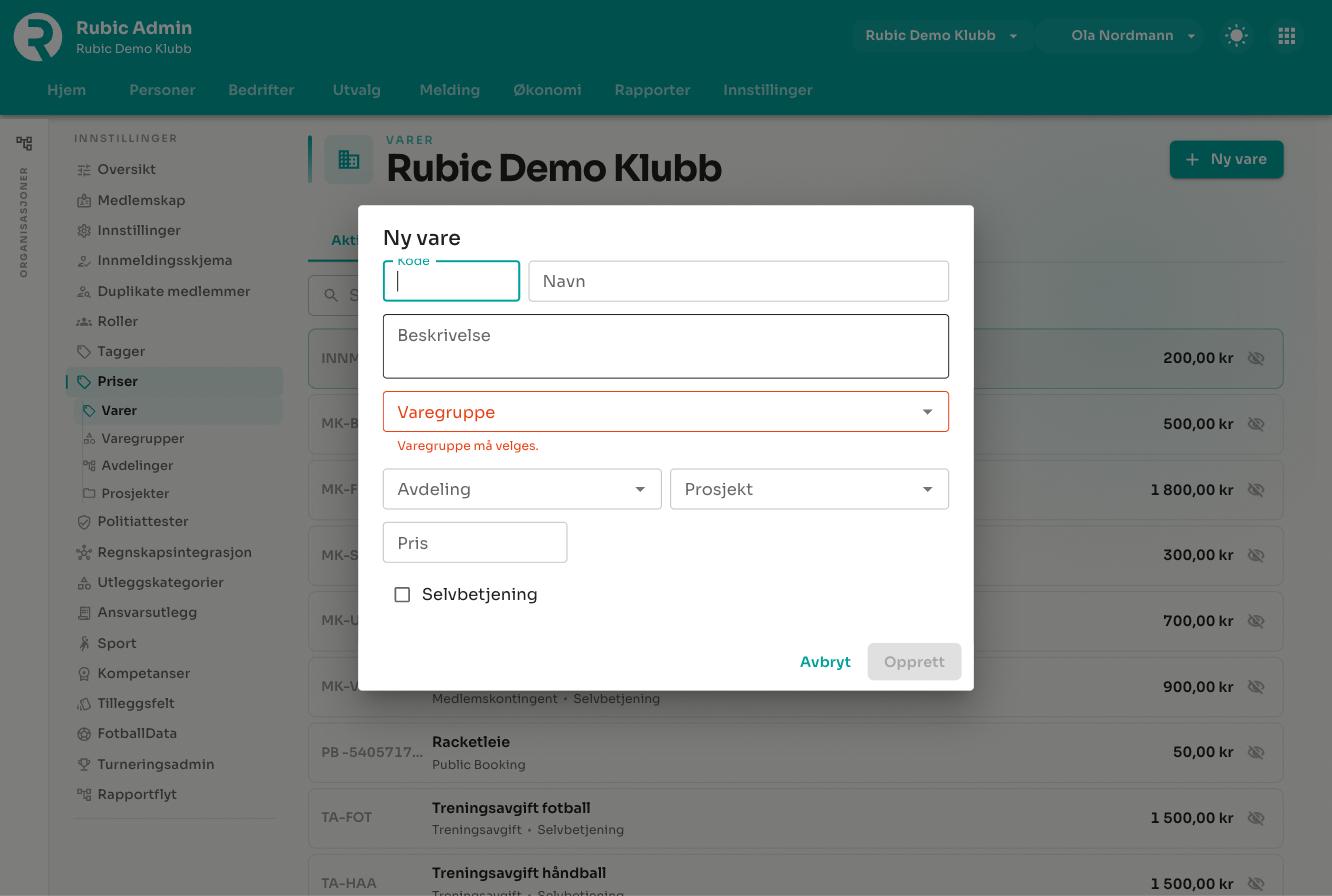Open the Rapporter menu
Screen dimensions: 1332x896
click(x=652, y=90)
